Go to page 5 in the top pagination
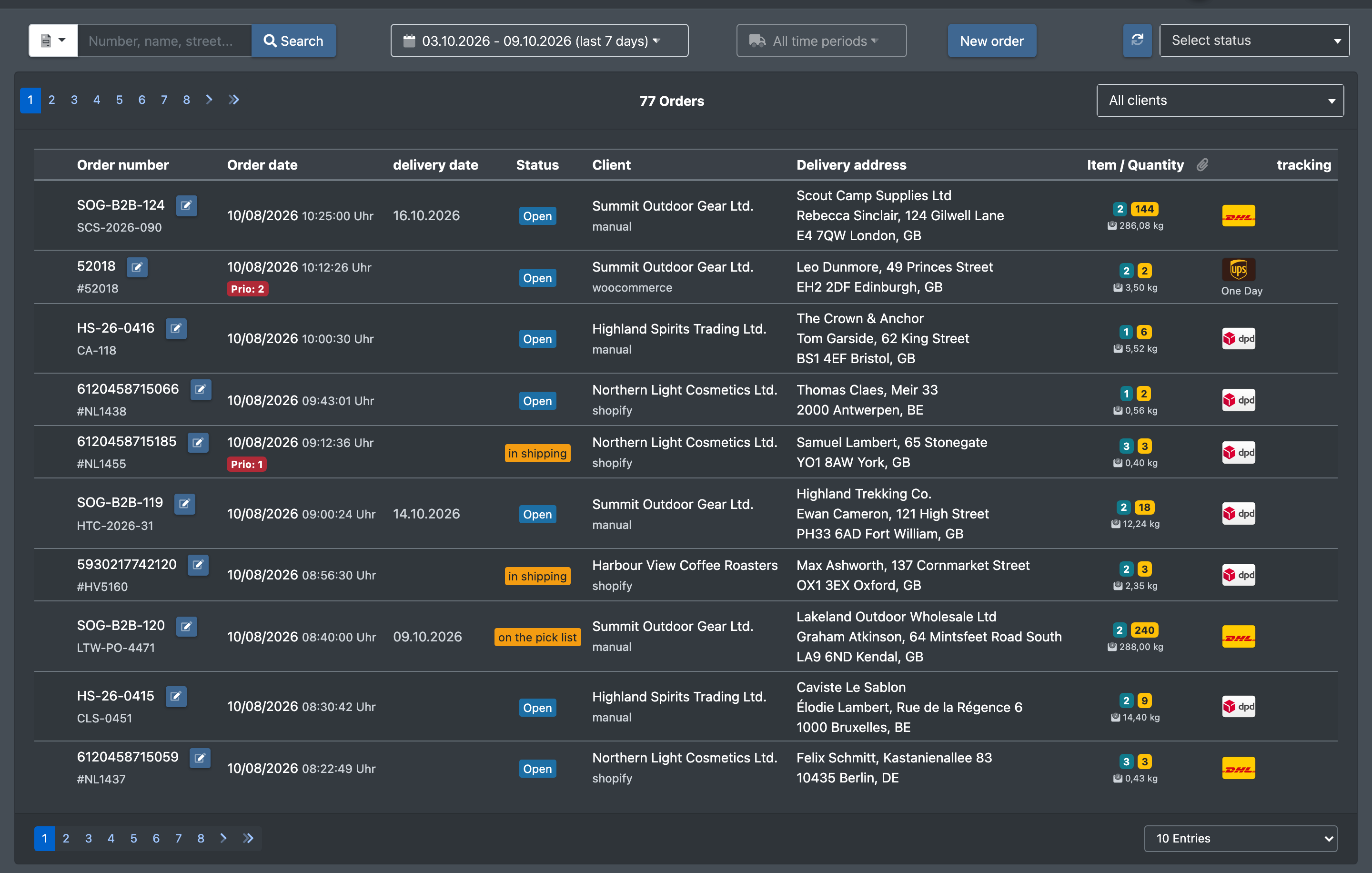The width and height of the screenshot is (1372, 873). pyautogui.click(x=119, y=100)
